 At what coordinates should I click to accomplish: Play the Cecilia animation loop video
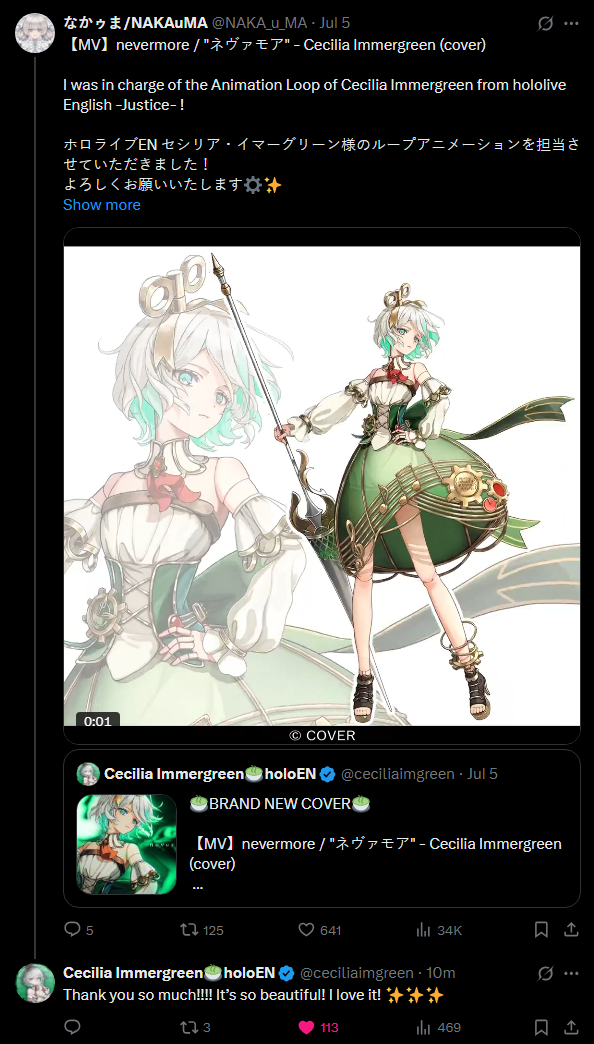pos(322,486)
